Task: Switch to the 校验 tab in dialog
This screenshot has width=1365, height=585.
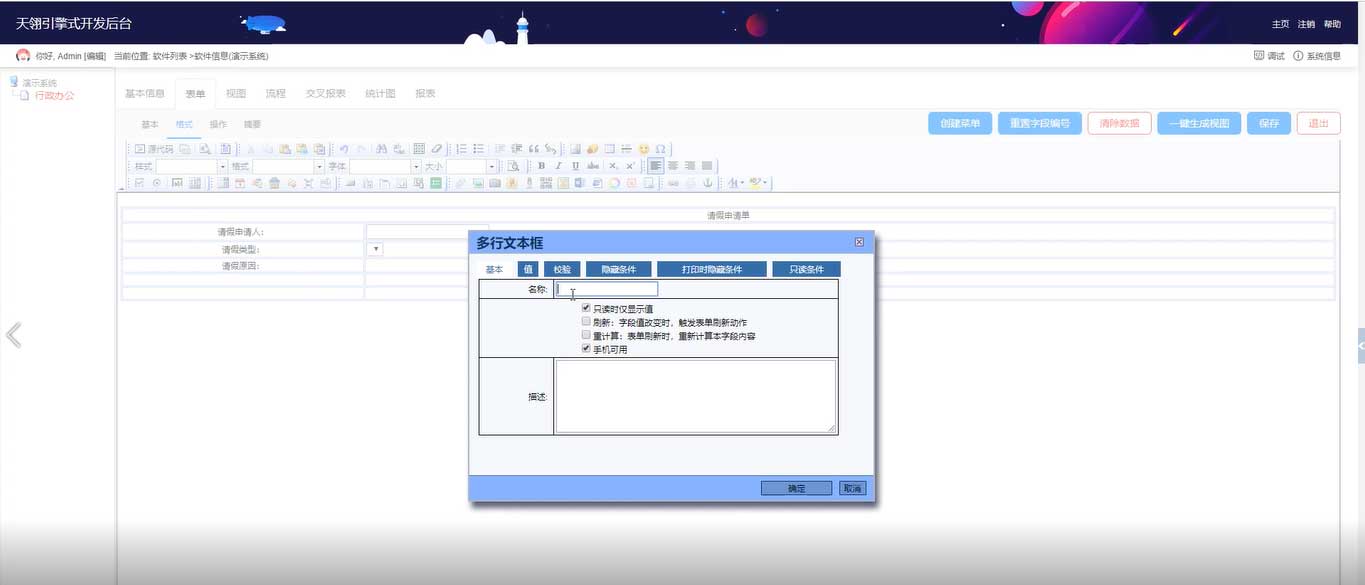Action: click(x=562, y=269)
